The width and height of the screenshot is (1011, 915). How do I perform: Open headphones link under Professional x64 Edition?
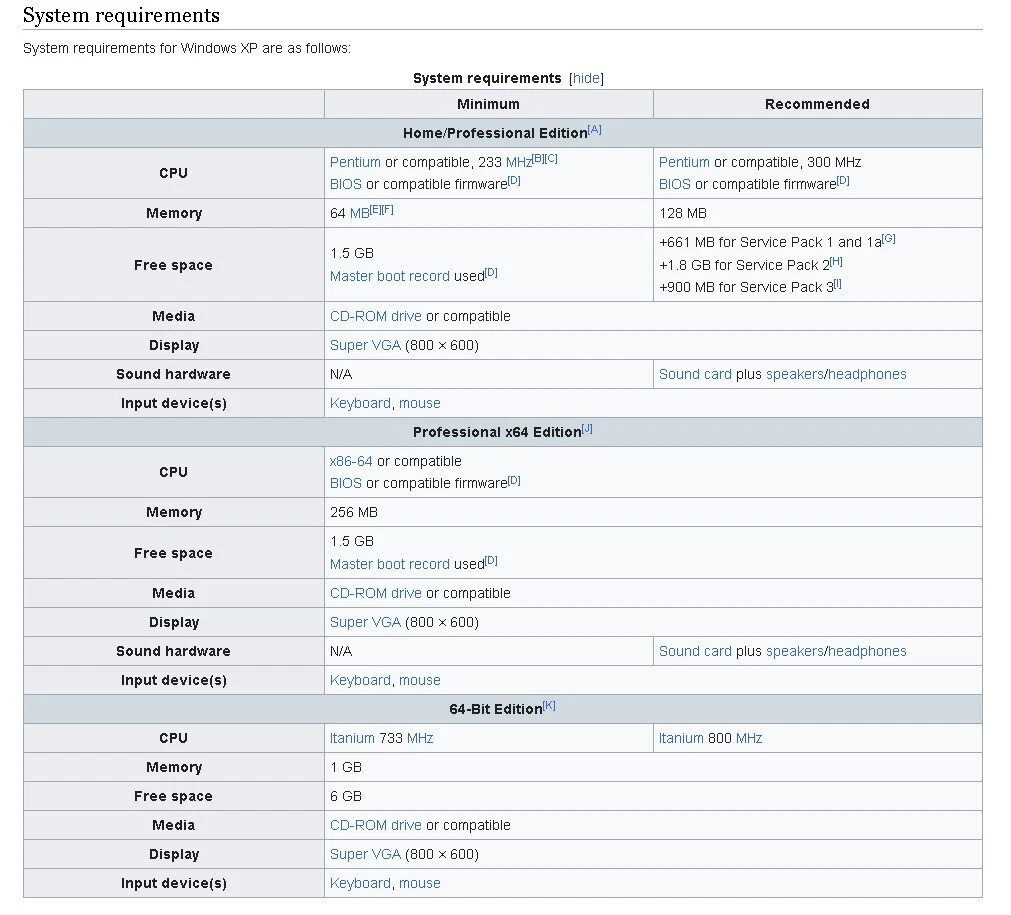click(867, 651)
